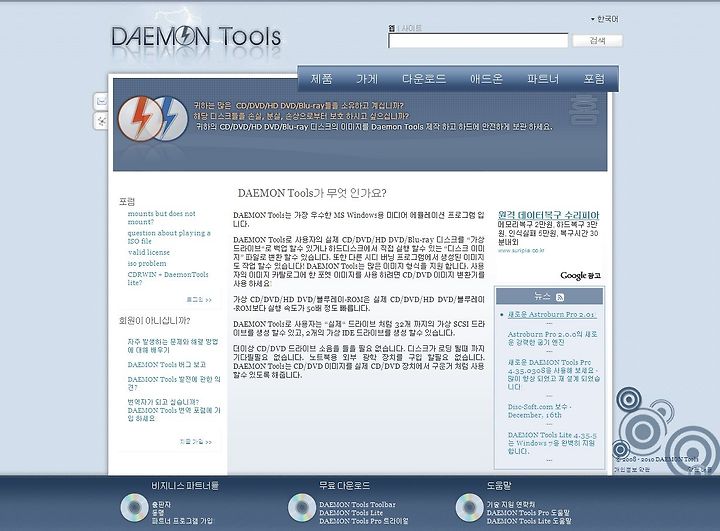This screenshot has width=720, height=531.
Task: Focus the search text field
Action: (478, 40)
